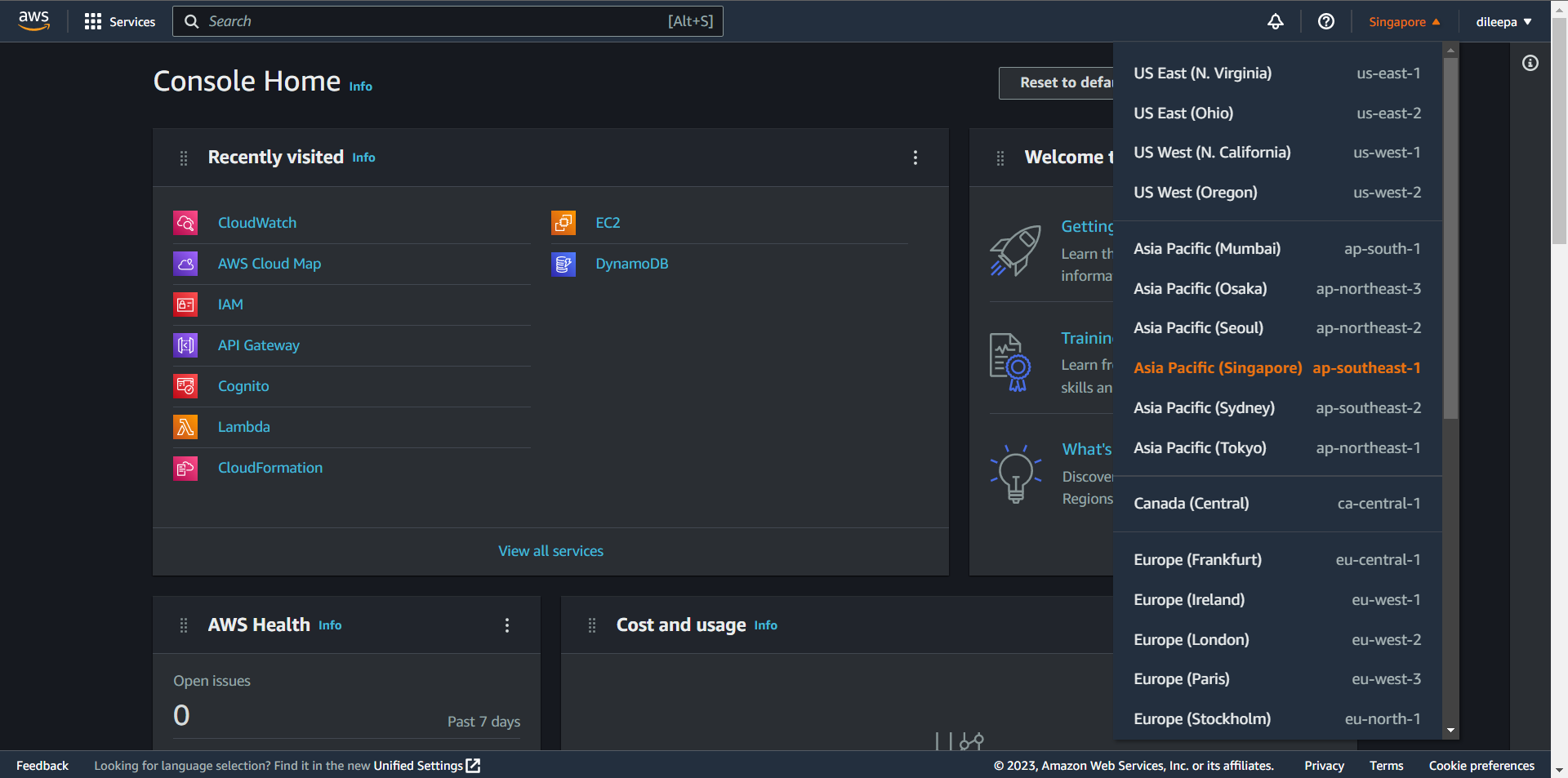
Task: Open the Unified Settings link
Action: pyautogui.click(x=427, y=766)
